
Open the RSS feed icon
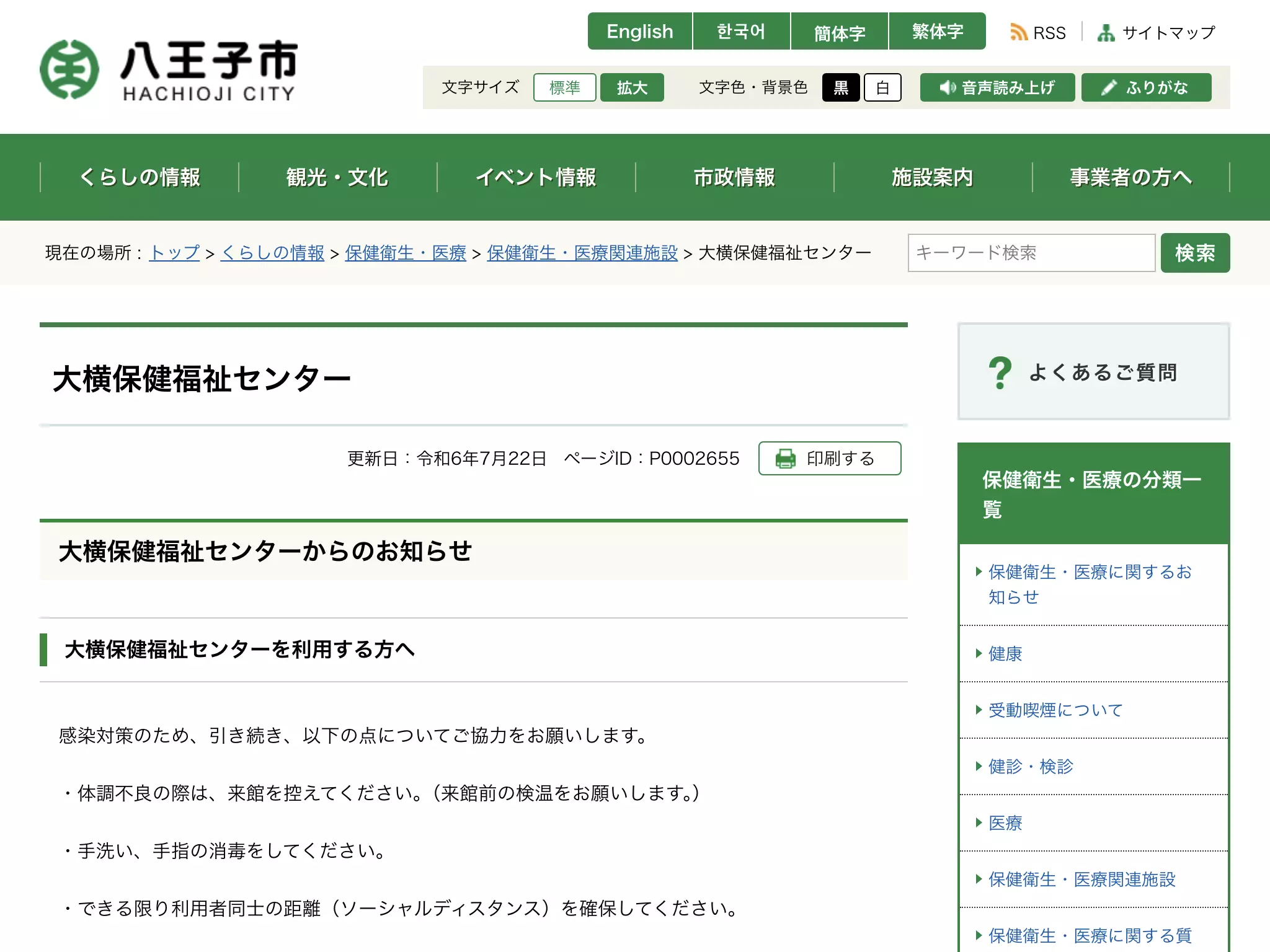pyautogui.click(x=1019, y=32)
